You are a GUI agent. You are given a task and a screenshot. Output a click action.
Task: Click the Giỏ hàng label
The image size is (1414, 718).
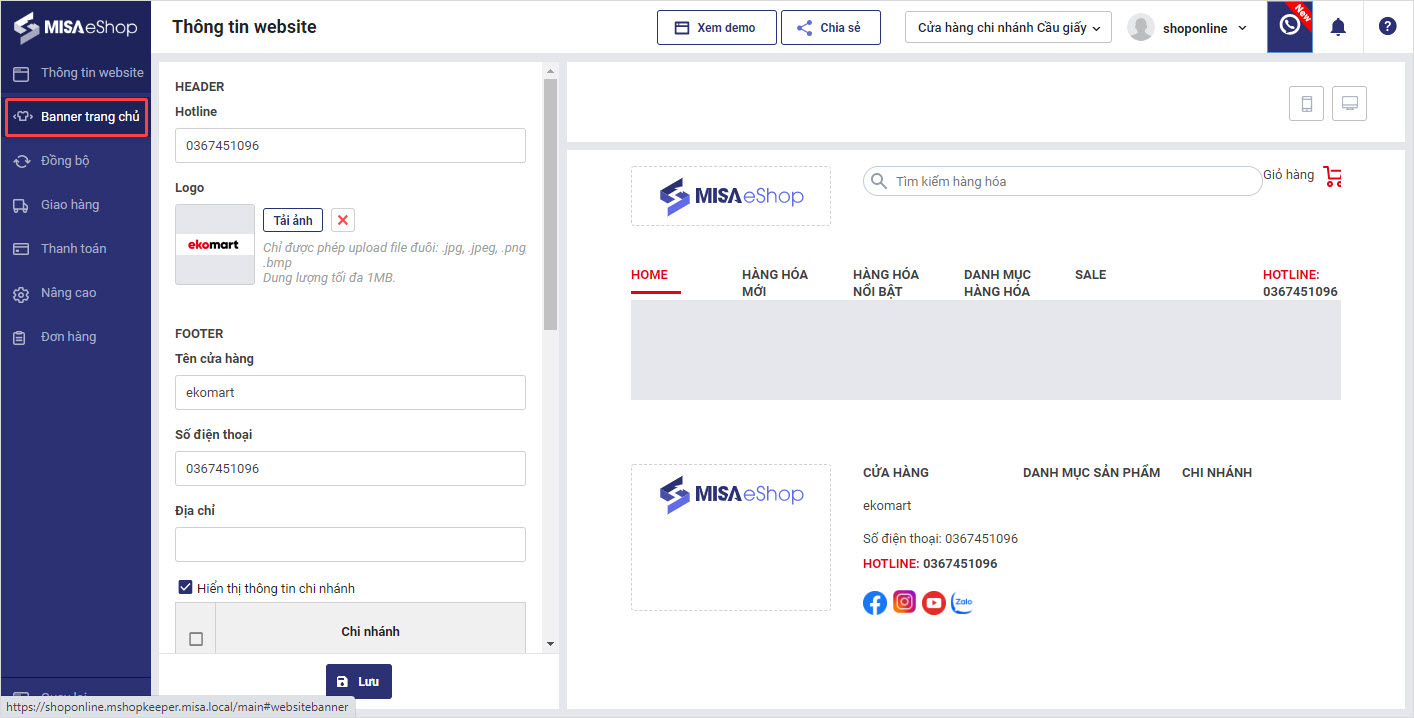pyautogui.click(x=1288, y=175)
